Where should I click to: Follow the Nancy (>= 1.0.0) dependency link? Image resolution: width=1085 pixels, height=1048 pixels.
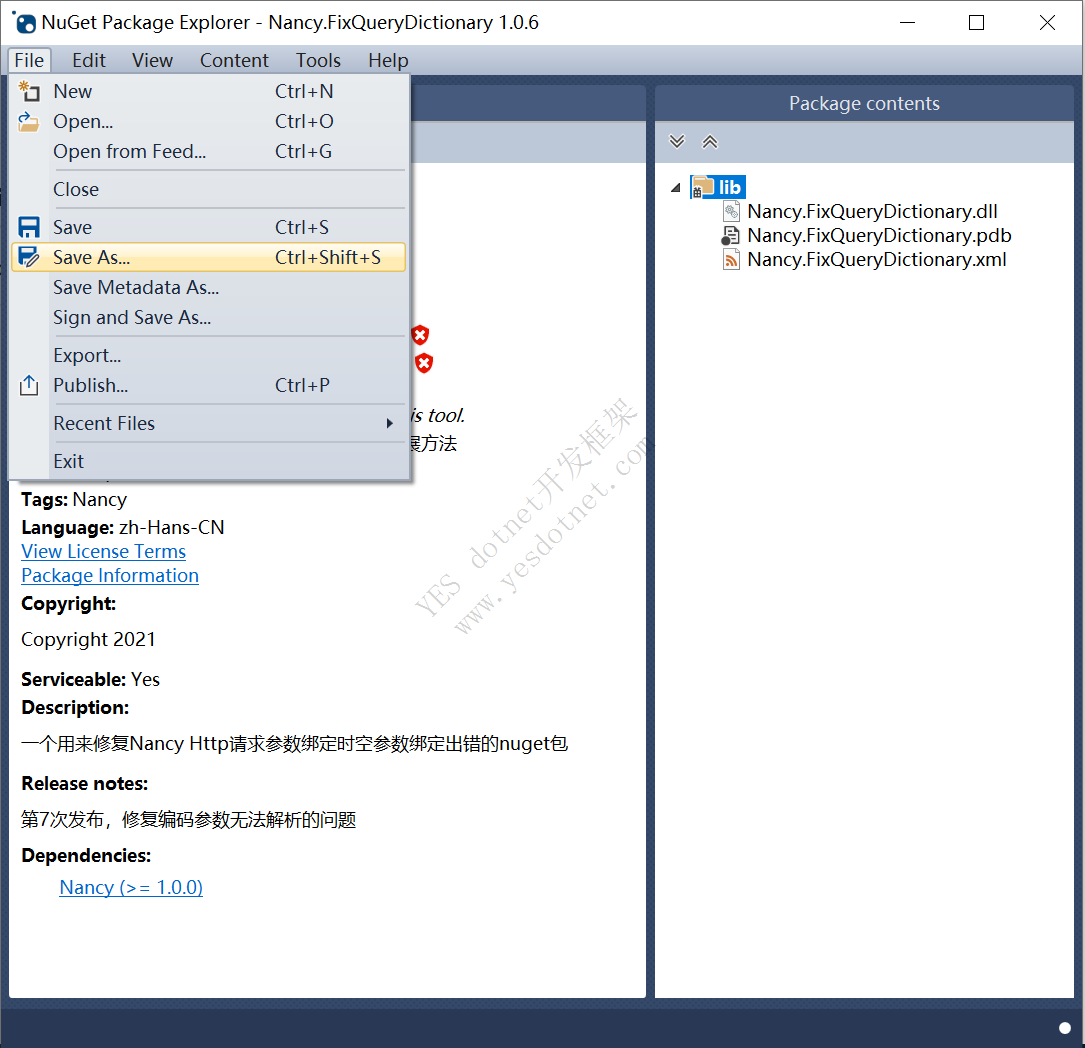click(131, 888)
